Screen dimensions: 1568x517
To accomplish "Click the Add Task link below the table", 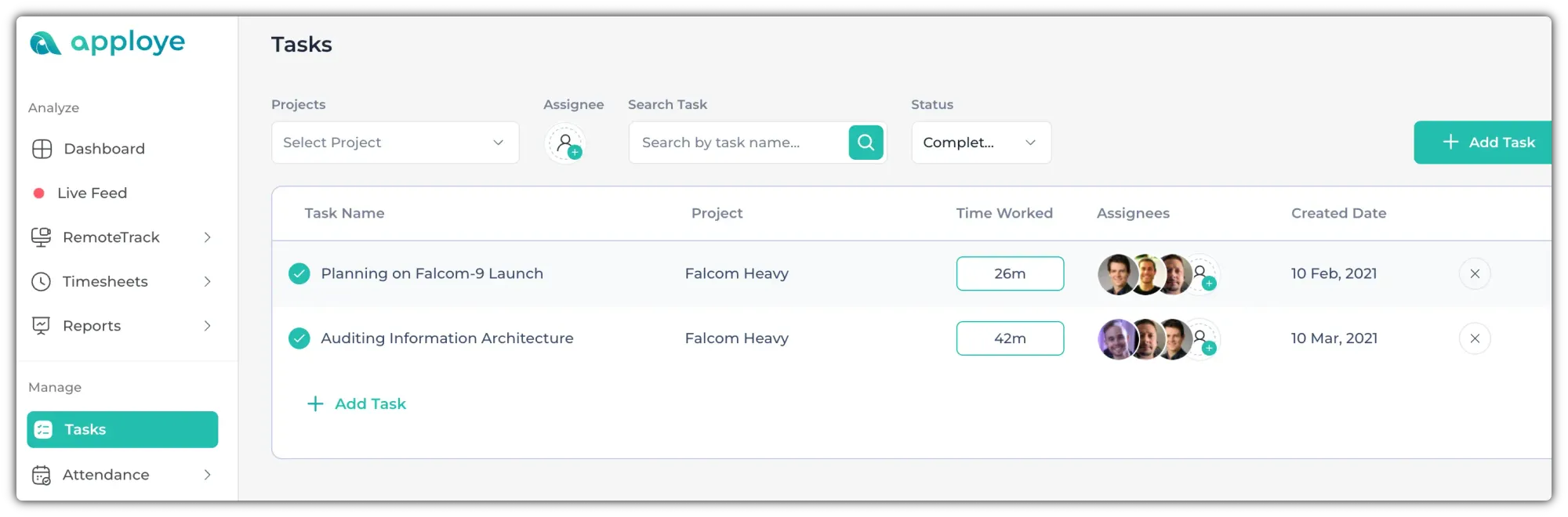I will point(358,404).
